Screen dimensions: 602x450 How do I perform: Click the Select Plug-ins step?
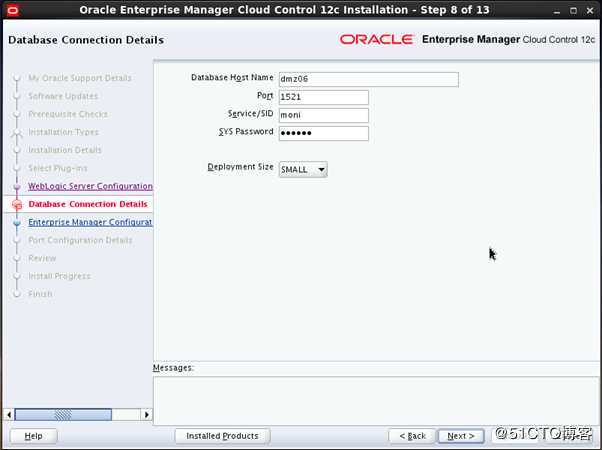(58, 168)
